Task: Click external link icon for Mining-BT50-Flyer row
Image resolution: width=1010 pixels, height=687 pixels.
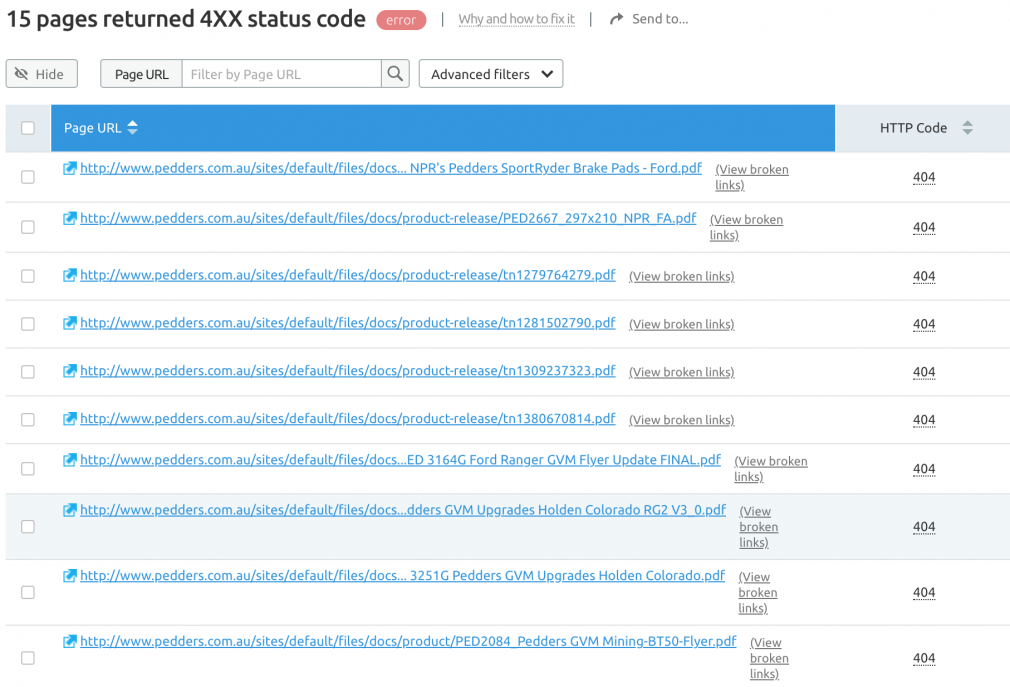Action: coord(70,641)
